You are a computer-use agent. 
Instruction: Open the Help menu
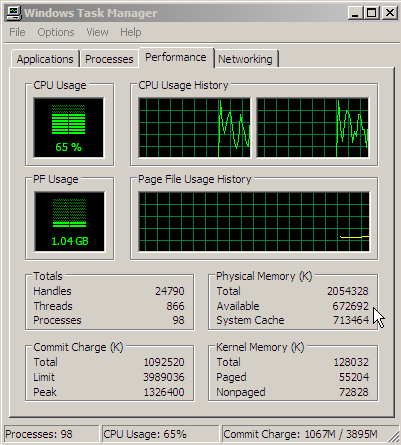pyautogui.click(x=131, y=32)
